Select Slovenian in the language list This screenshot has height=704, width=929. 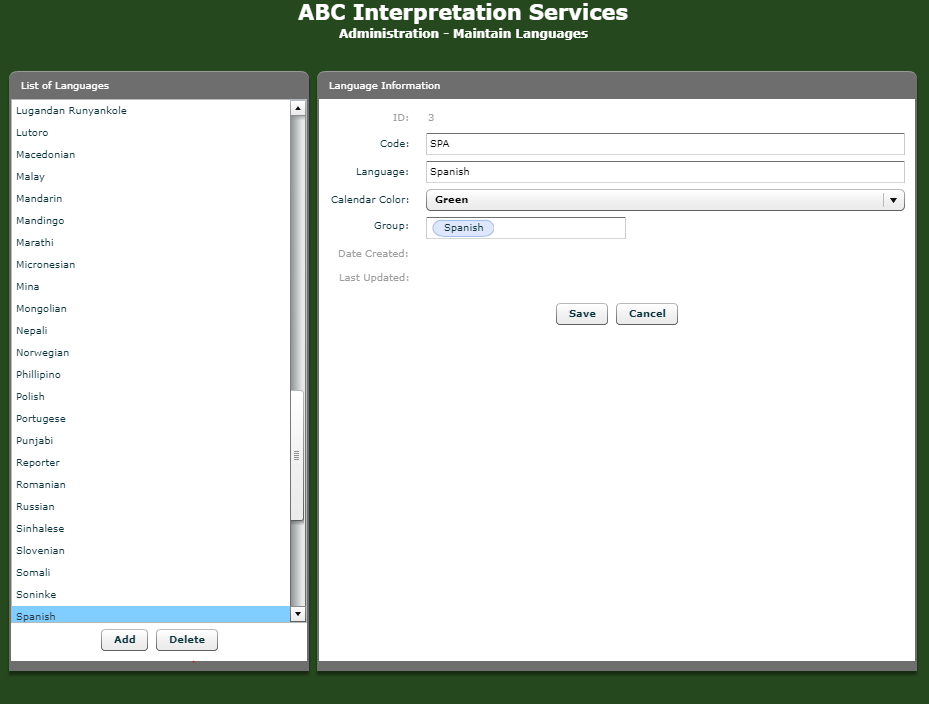(151, 551)
